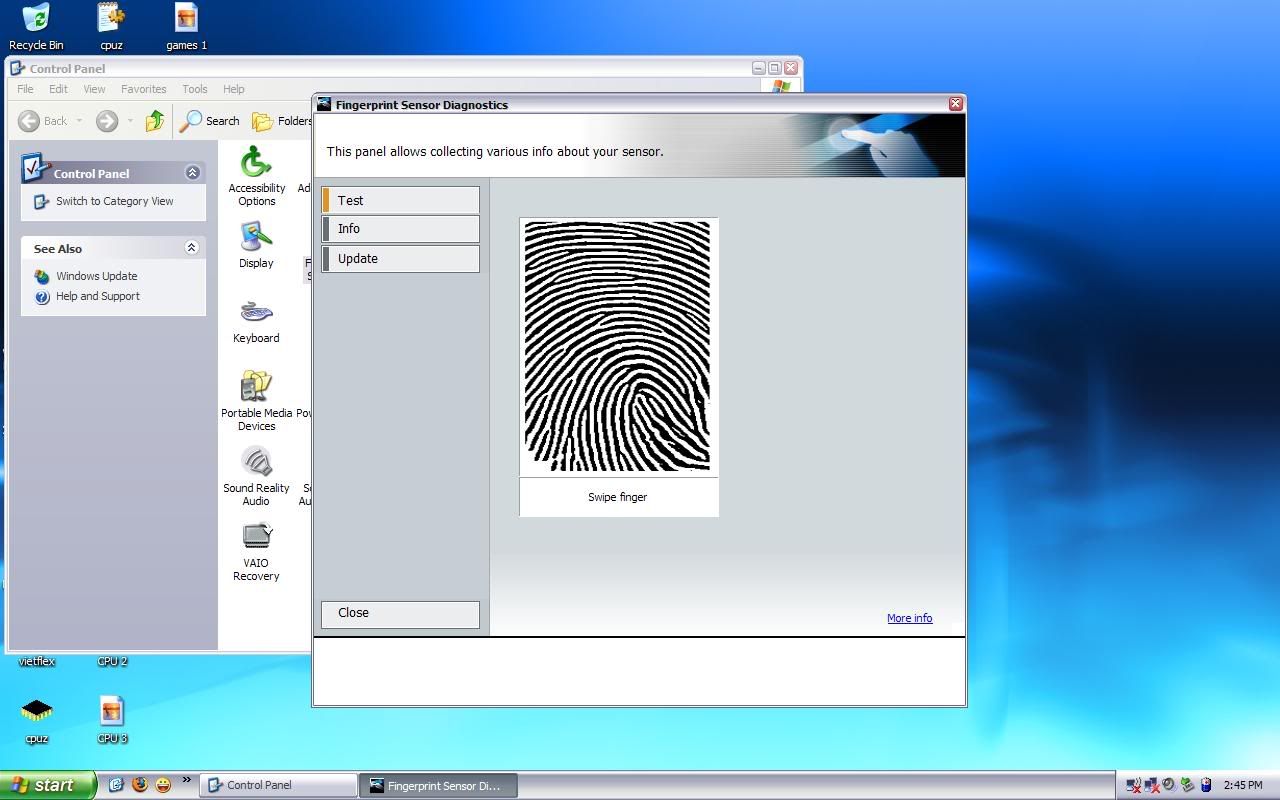Switch to Control Panel taskbar button

(279, 785)
